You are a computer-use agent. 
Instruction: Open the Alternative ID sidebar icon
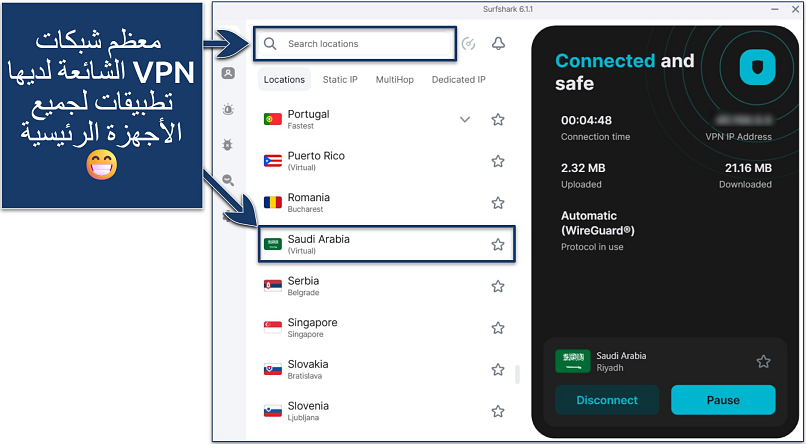[228, 73]
